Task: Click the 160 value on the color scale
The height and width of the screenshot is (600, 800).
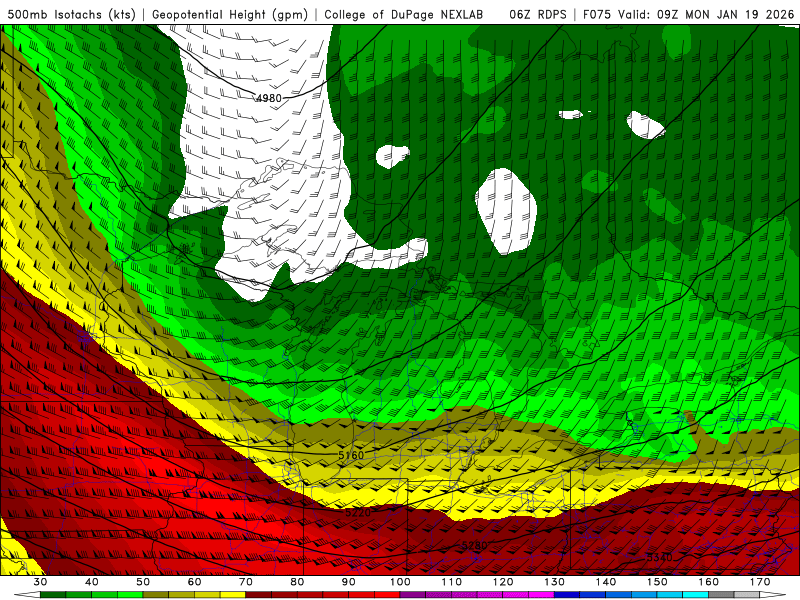Action: coord(709,582)
